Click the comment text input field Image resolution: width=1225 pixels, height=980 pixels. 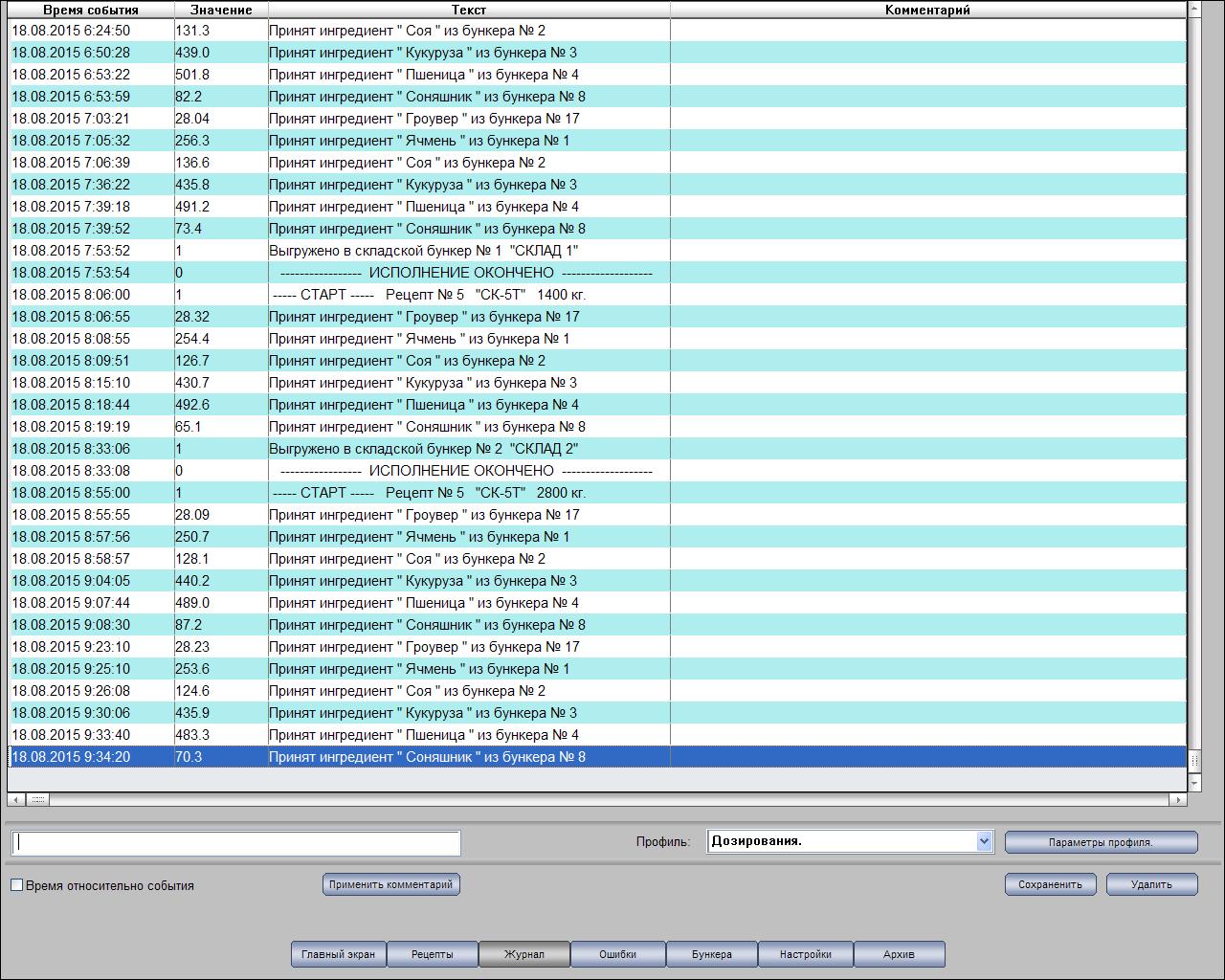click(x=236, y=842)
